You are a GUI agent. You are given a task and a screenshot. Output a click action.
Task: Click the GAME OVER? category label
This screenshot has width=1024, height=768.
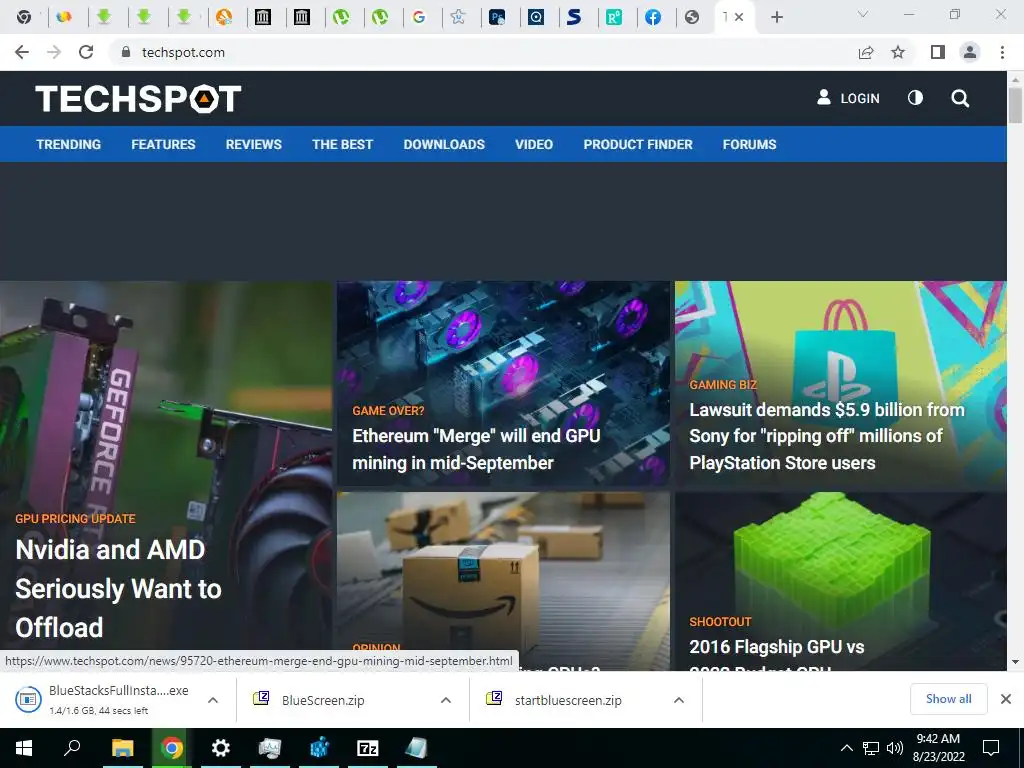tap(388, 411)
